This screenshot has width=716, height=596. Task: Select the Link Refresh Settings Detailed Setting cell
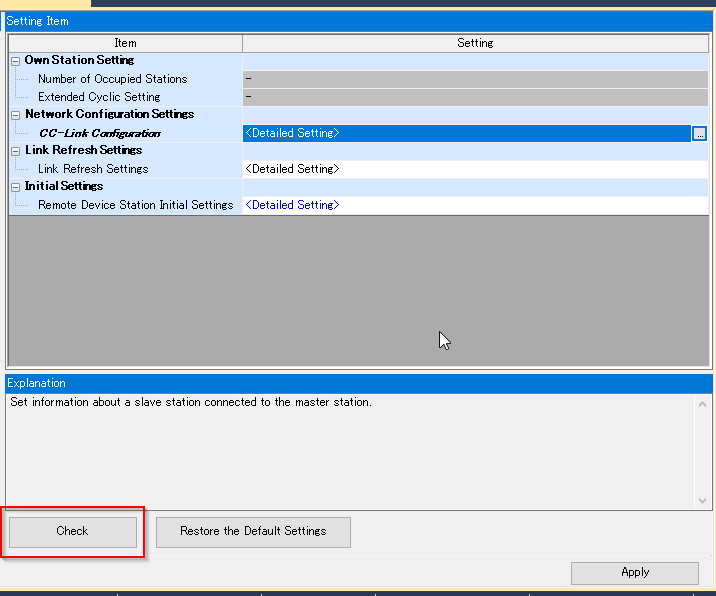(x=475, y=169)
